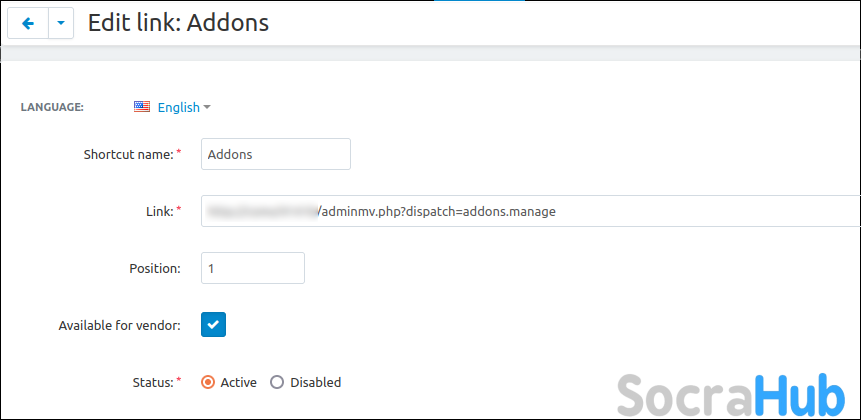The width and height of the screenshot is (861, 420).
Task: Click the Shortcut name label
Action: 129,154
